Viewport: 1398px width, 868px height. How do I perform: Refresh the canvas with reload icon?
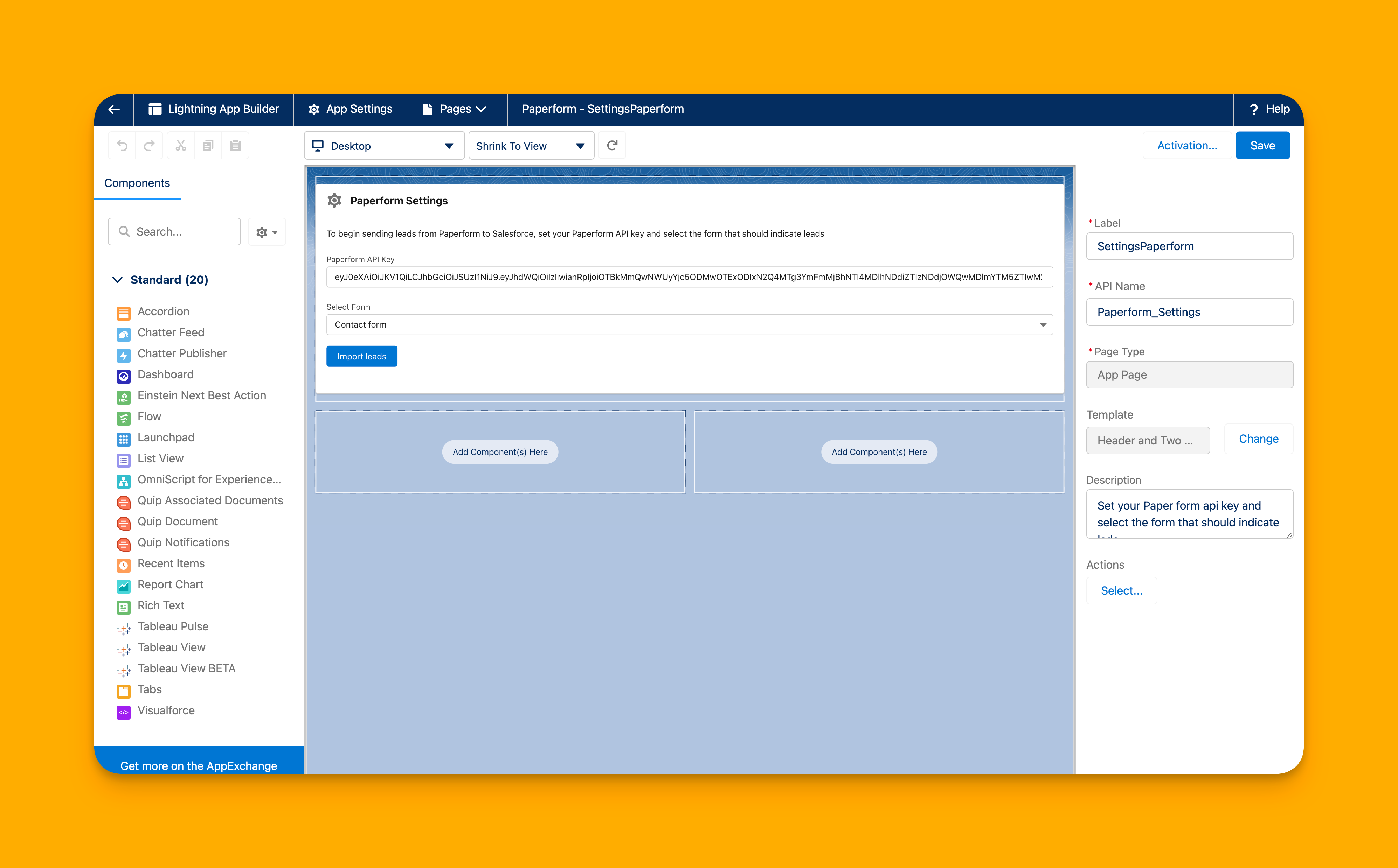coord(612,146)
